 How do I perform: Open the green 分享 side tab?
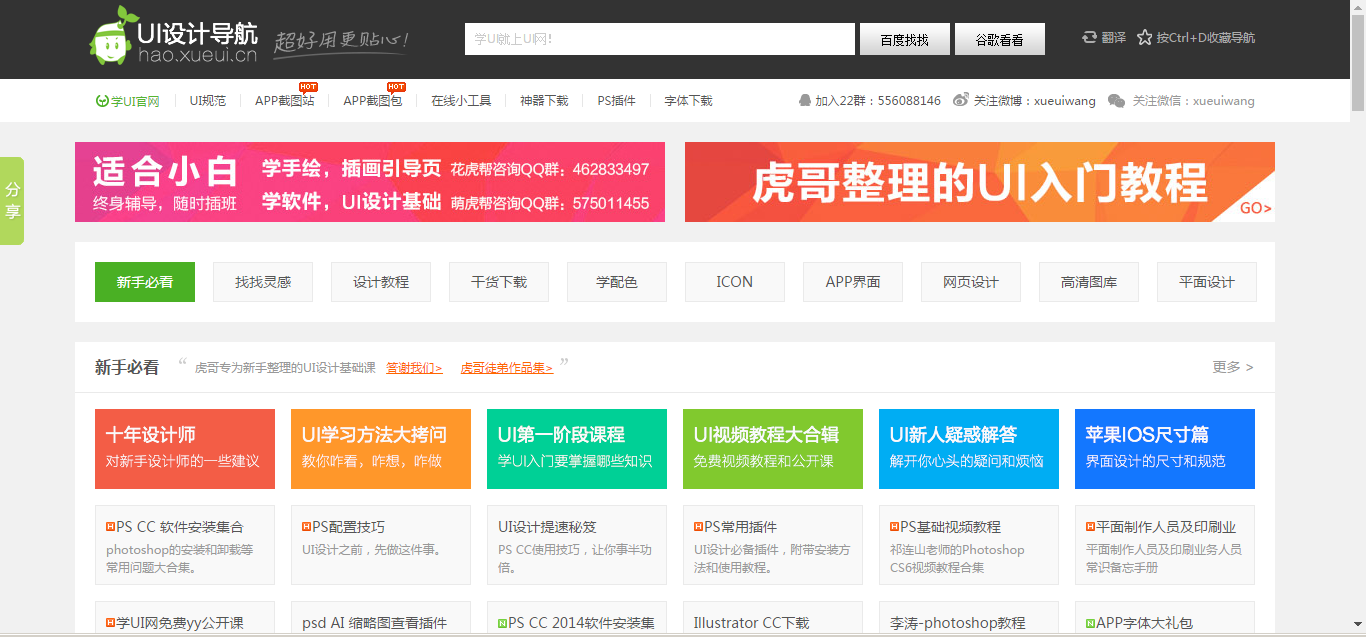[12, 201]
